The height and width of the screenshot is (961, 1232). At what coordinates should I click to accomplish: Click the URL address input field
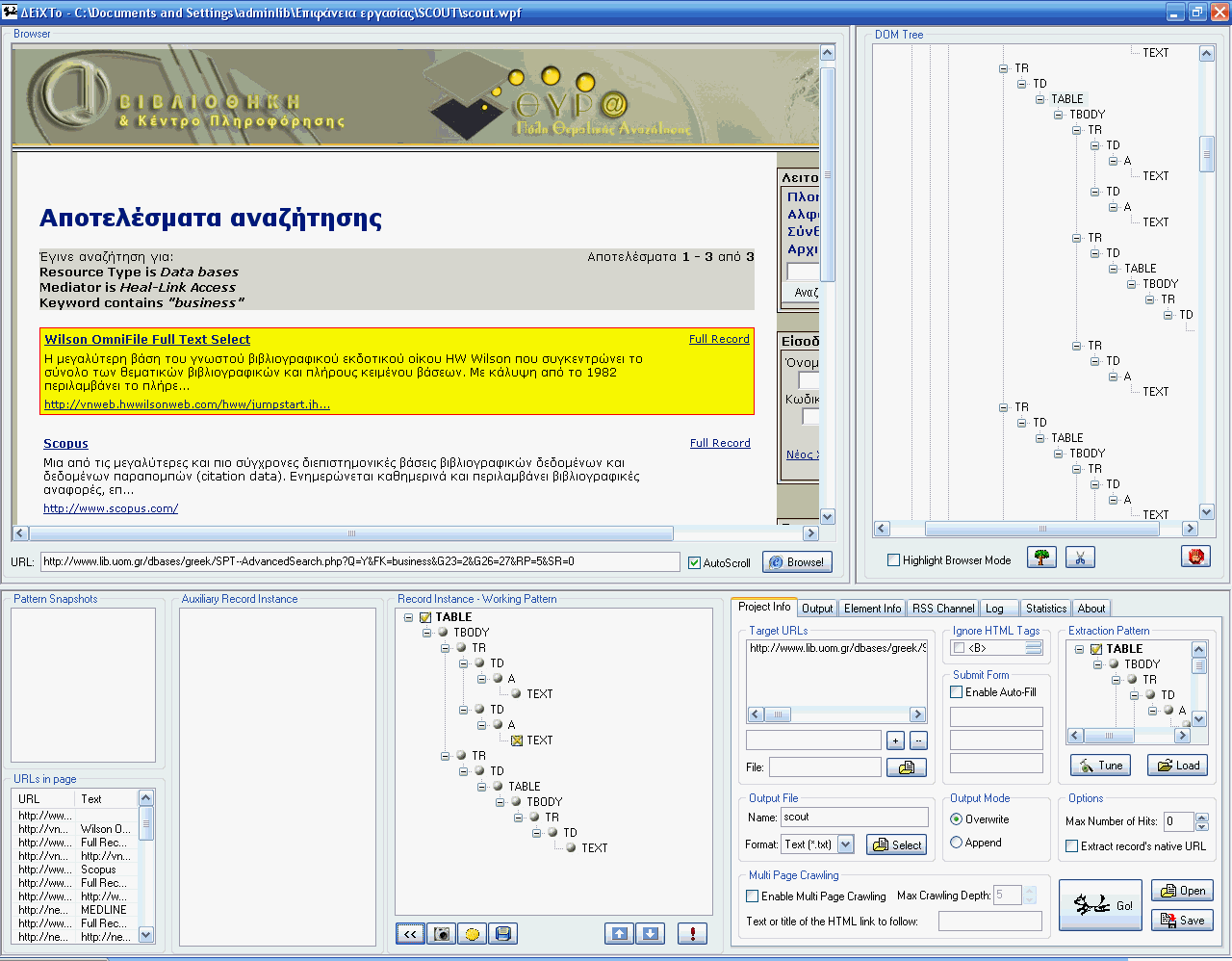[360, 561]
